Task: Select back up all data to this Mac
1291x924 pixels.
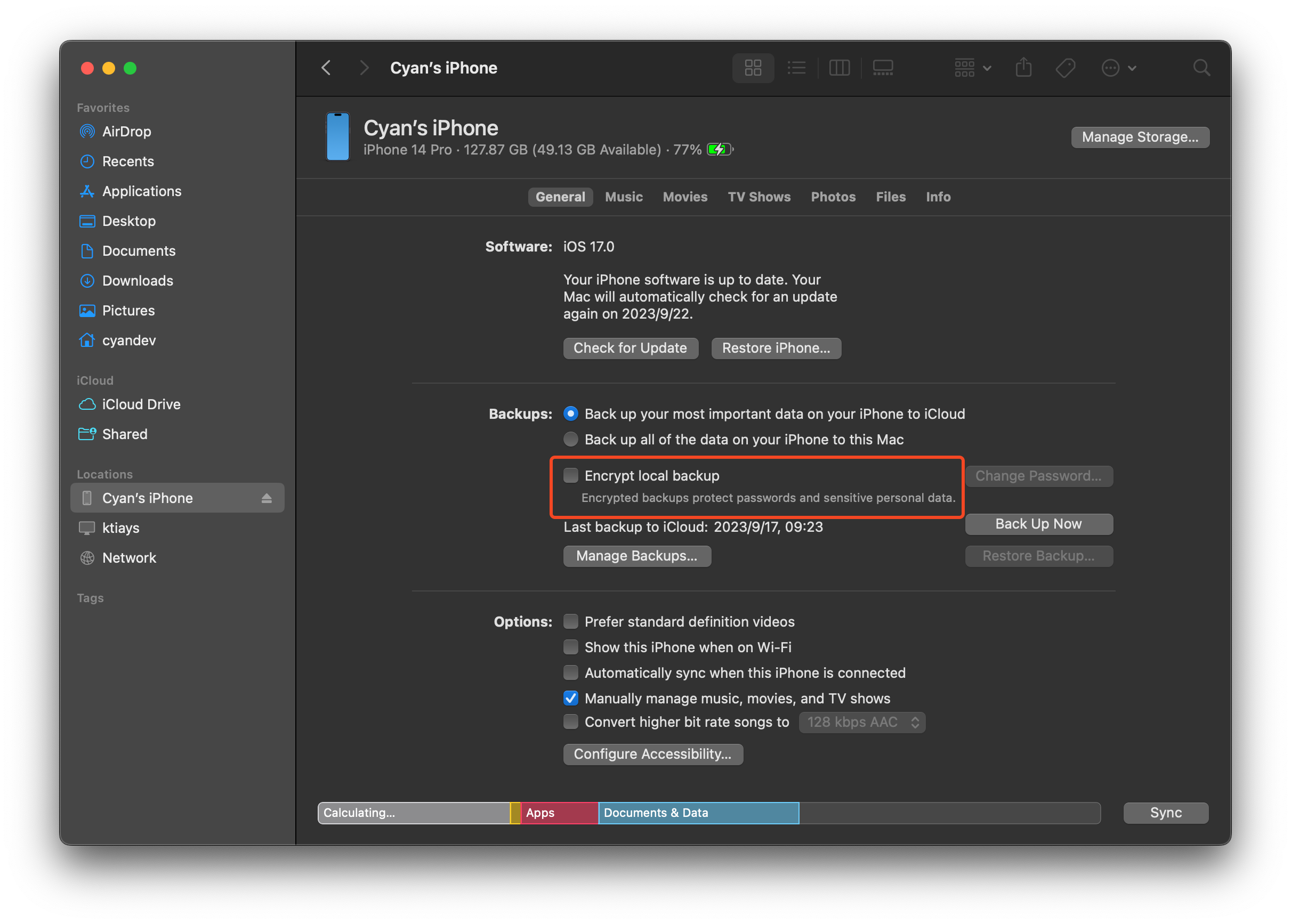Action: (571, 439)
